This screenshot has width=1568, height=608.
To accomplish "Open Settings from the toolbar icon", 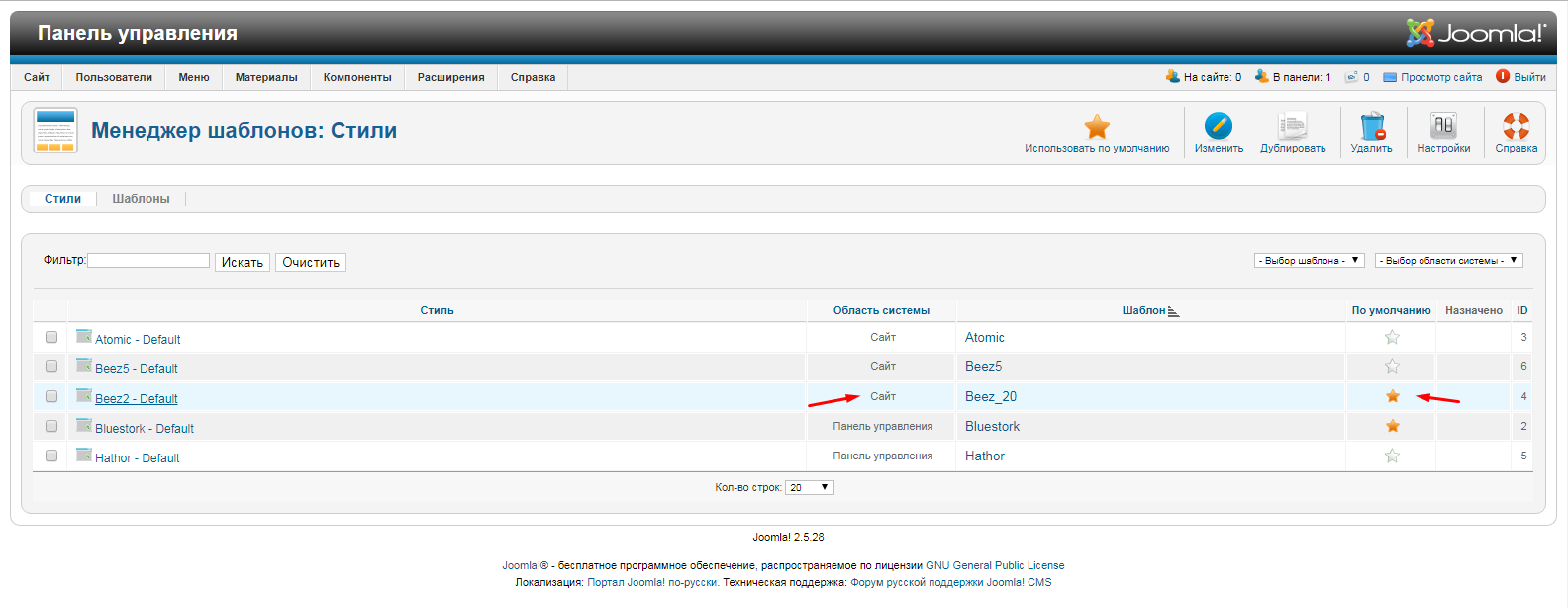I will 1442,127.
